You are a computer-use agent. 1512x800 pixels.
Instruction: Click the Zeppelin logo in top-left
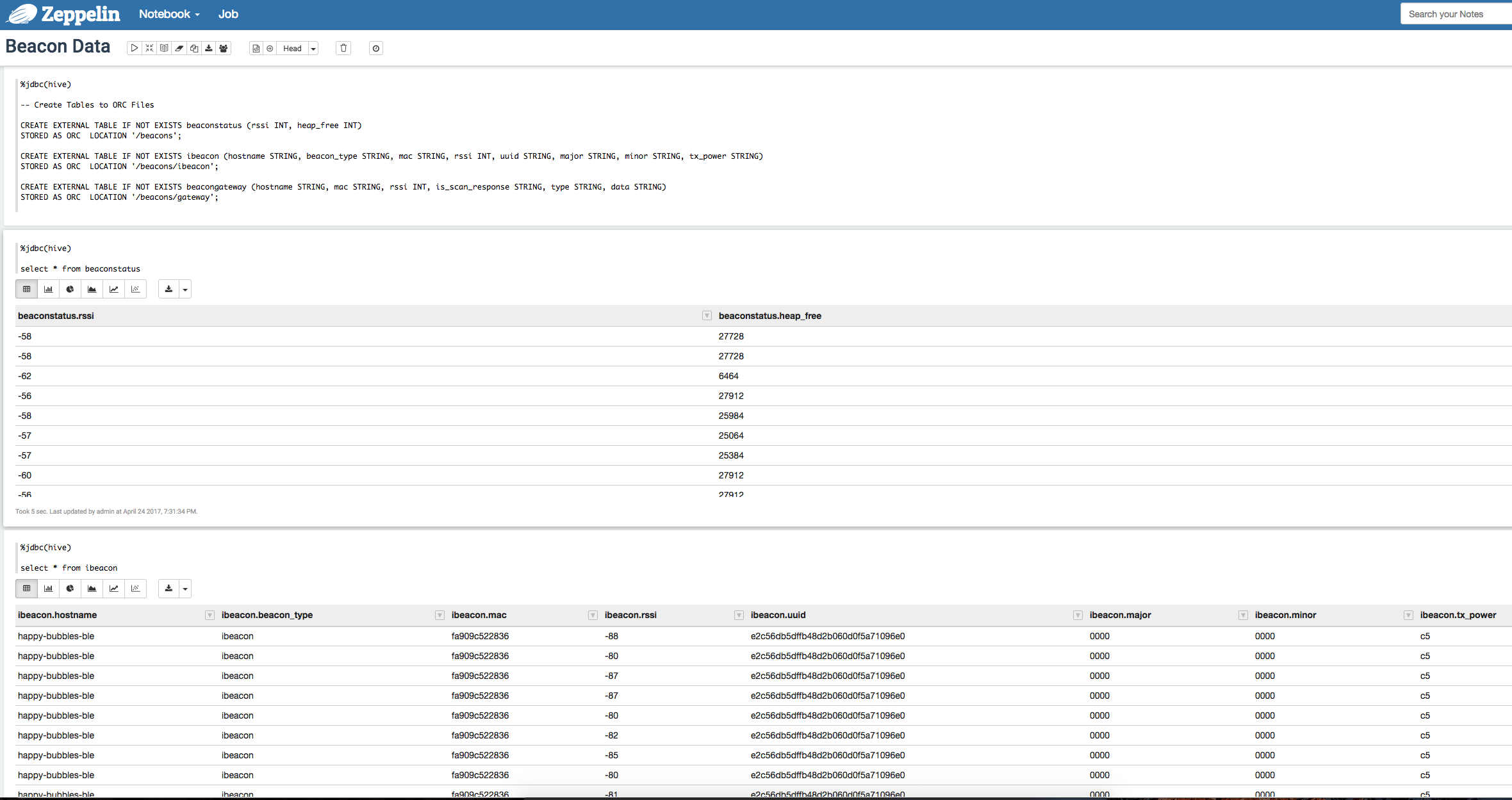[20, 14]
